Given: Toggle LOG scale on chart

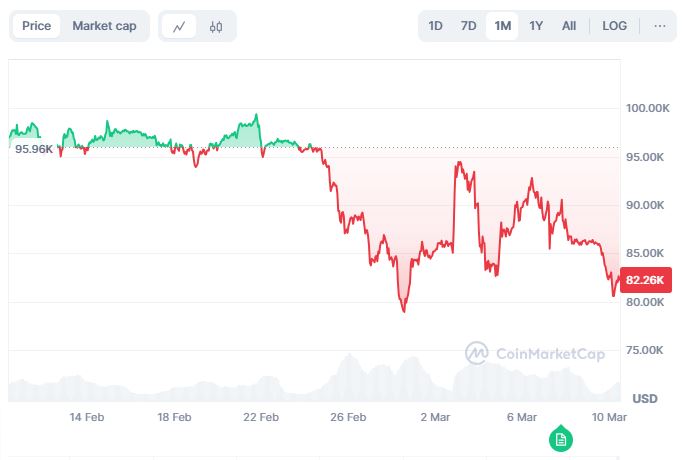Looking at the screenshot, I should coord(614,26).
